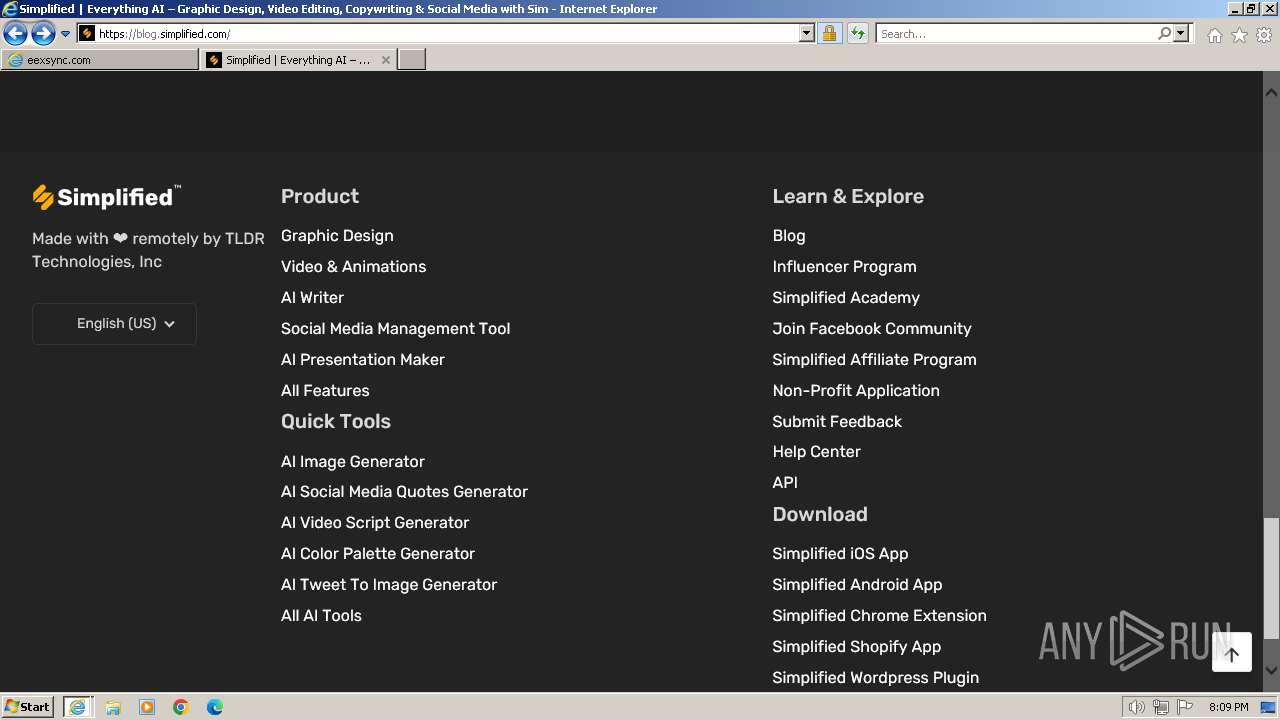1280x720 pixels.
Task: Open the AI Presentation Maker link
Action: 363,360
